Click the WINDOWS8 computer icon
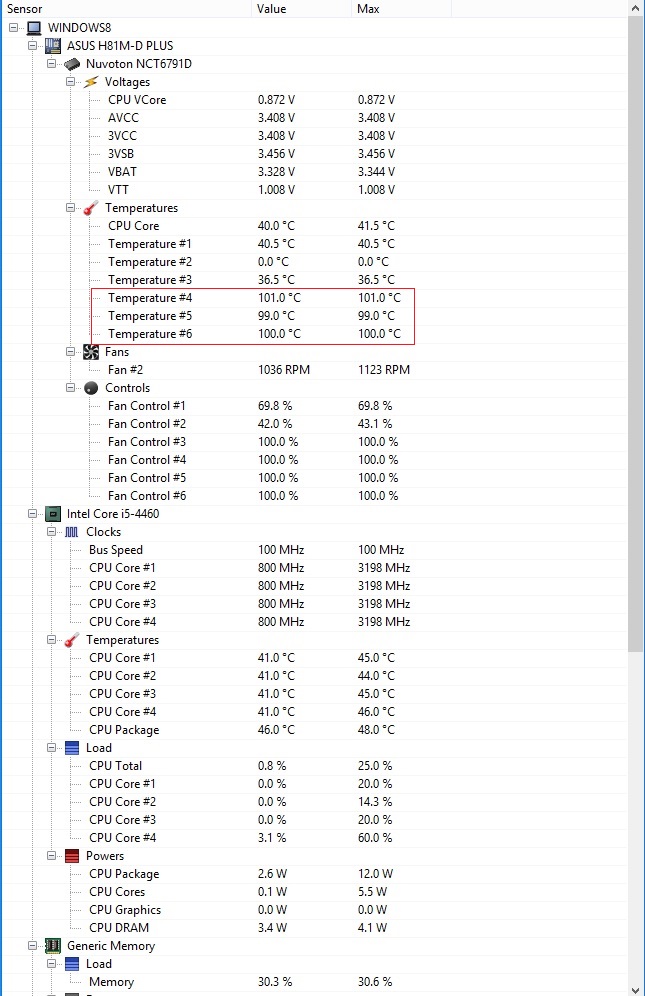The image size is (645, 996). point(34,28)
